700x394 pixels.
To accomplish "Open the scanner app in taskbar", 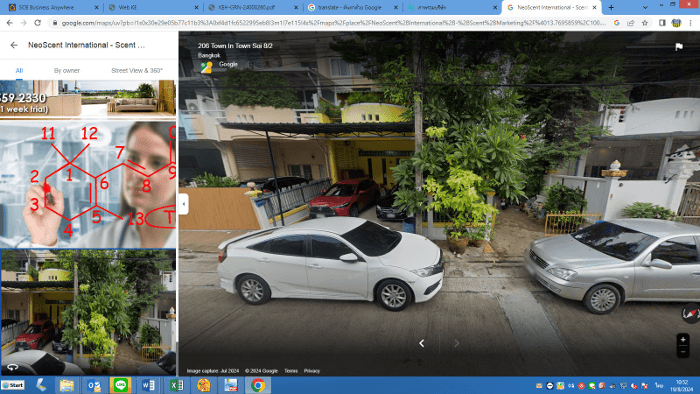I will 41,385.
